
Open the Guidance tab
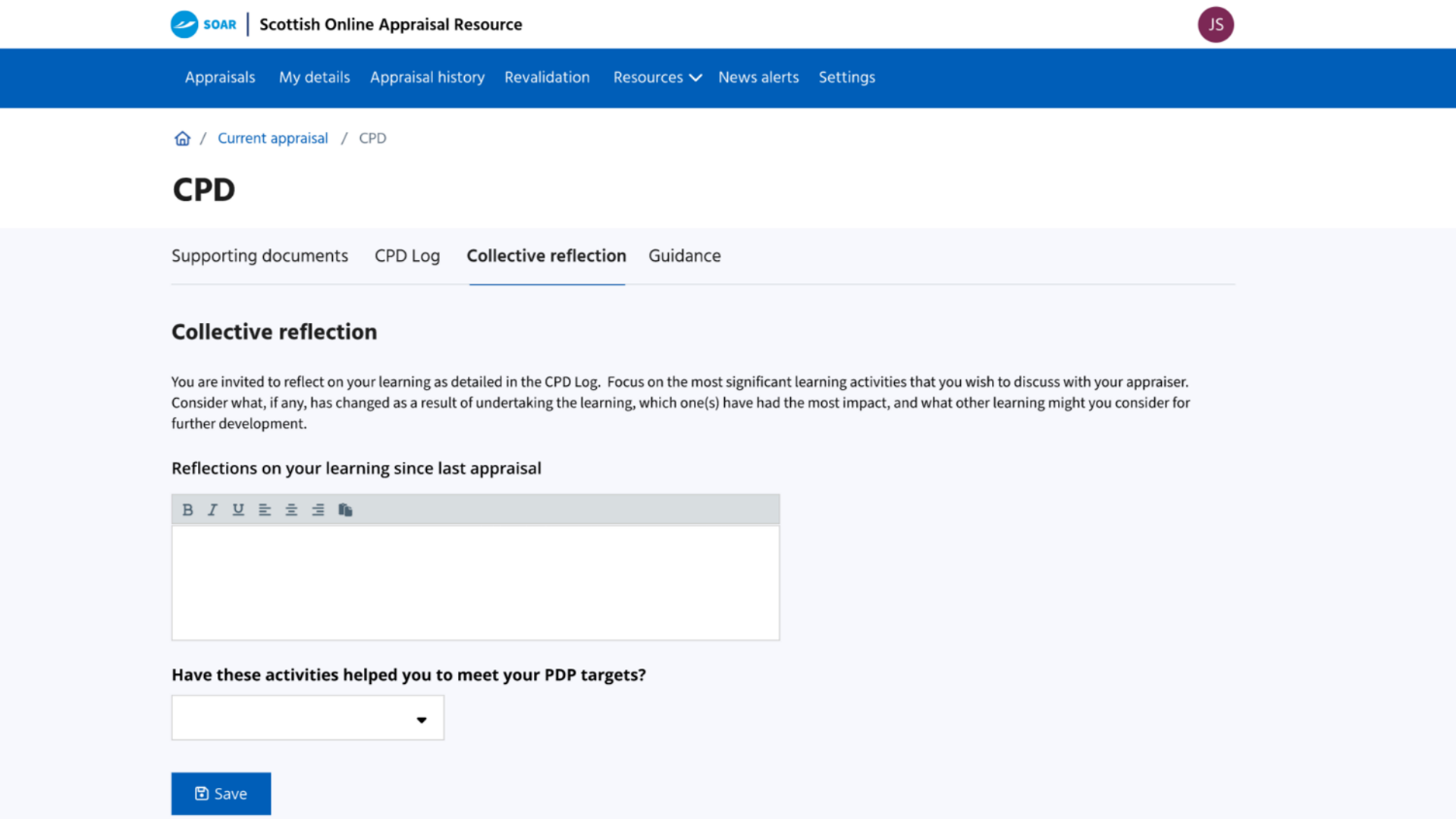(684, 256)
